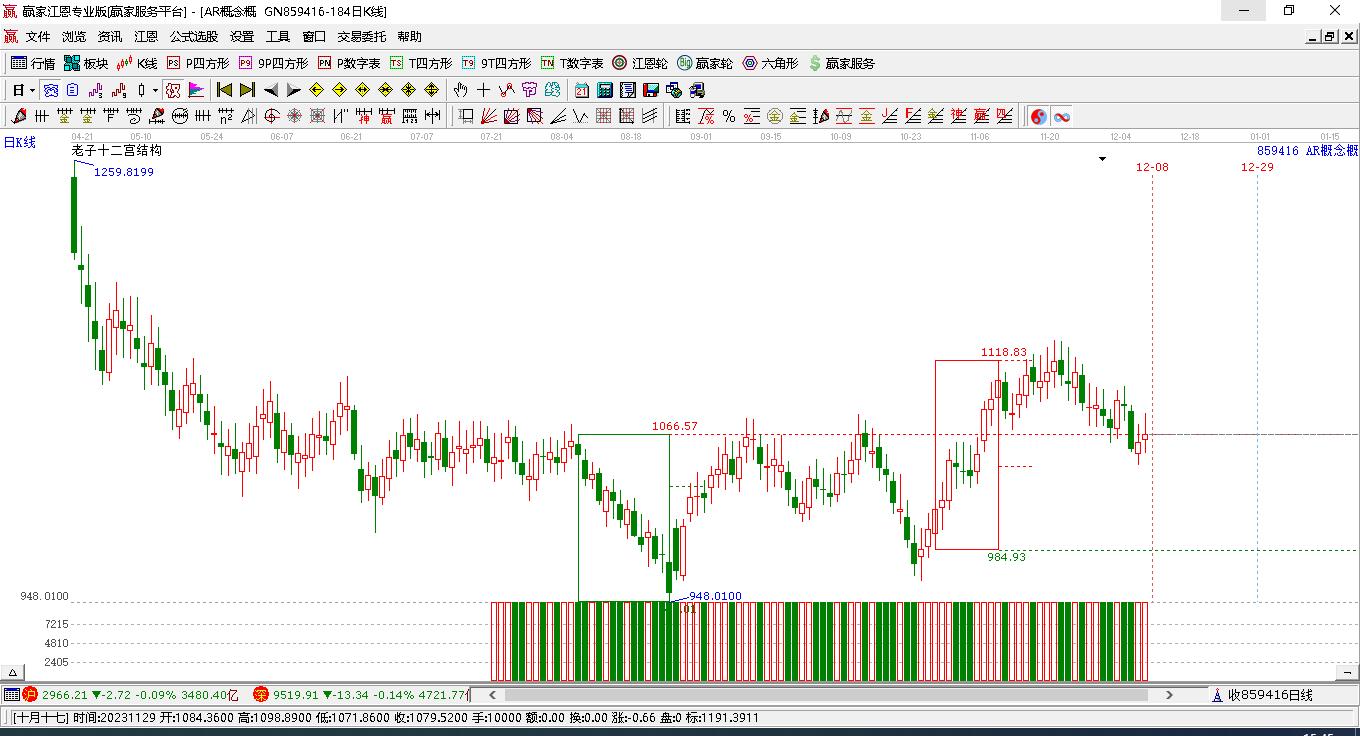The width and height of the screenshot is (1360, 736).
Task: Click the 日K线 chart label
Action: click(x=19, y=143)
